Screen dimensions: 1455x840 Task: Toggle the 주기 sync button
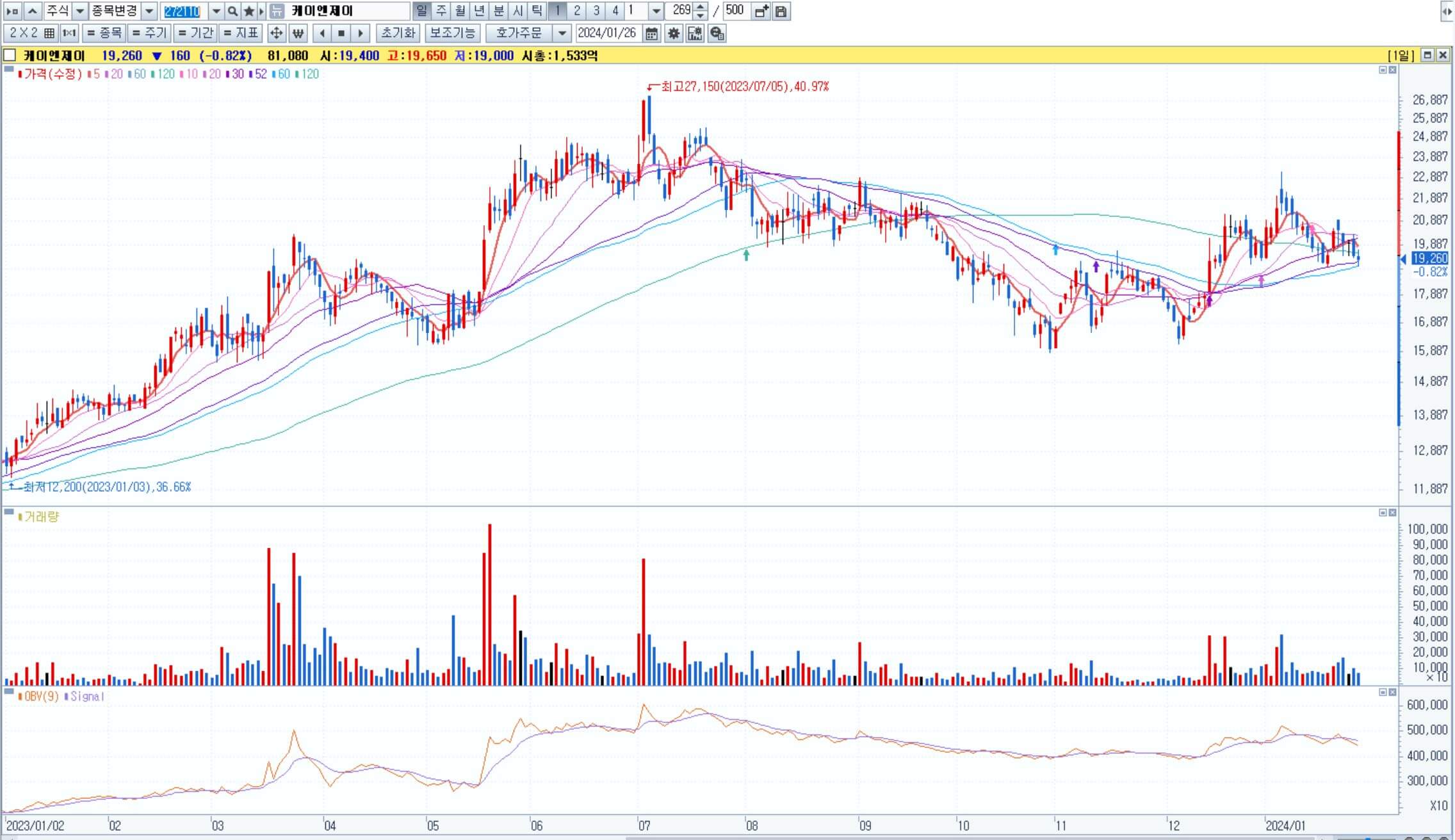click(149, 33)
